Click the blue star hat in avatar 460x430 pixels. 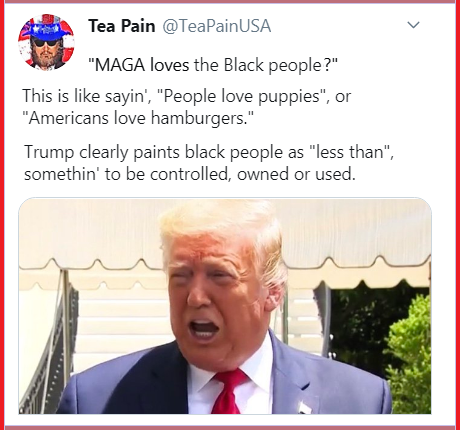(x=46, y=28)
